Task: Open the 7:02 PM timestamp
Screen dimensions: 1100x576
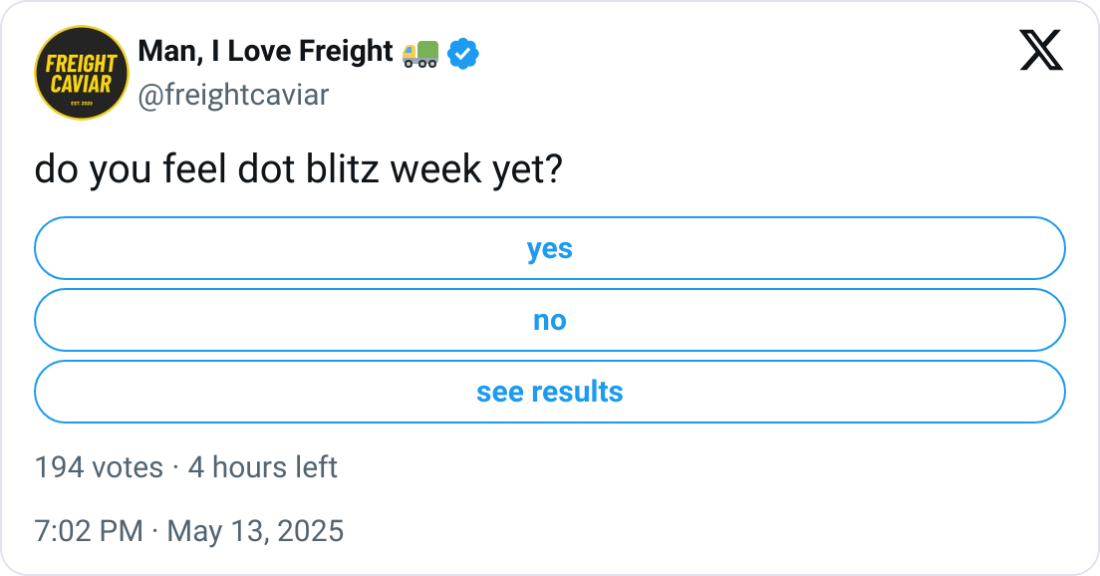Action: pyautogui.click(x=88, y=531)
